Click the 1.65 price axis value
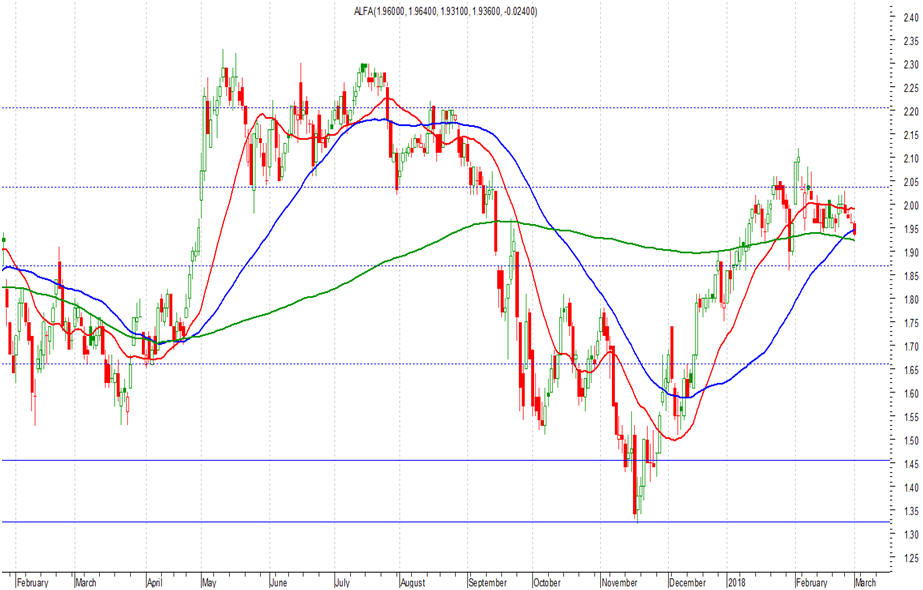The height and width of the screenshot is (590, 923). [x=911, y=370]
